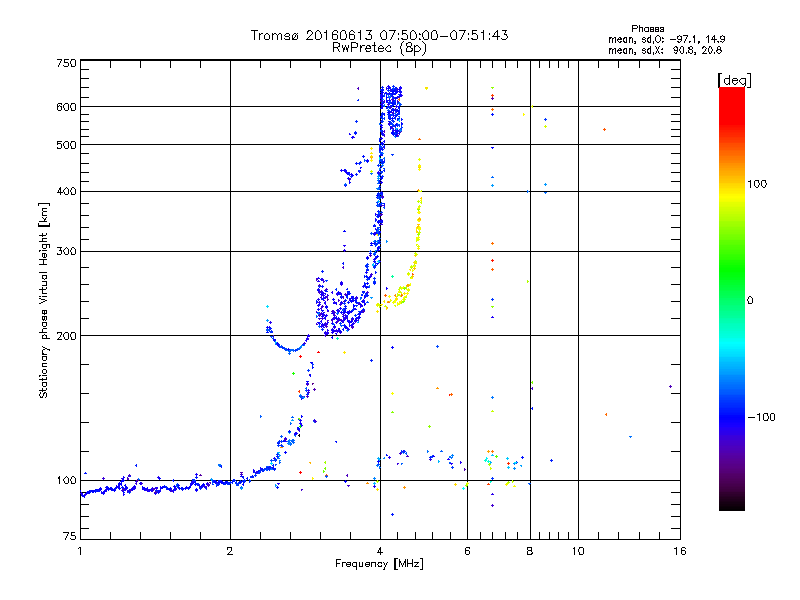Click the y-axis tick label '300'
Viewport: 800px width, 600px height.
tap(66, 251)
